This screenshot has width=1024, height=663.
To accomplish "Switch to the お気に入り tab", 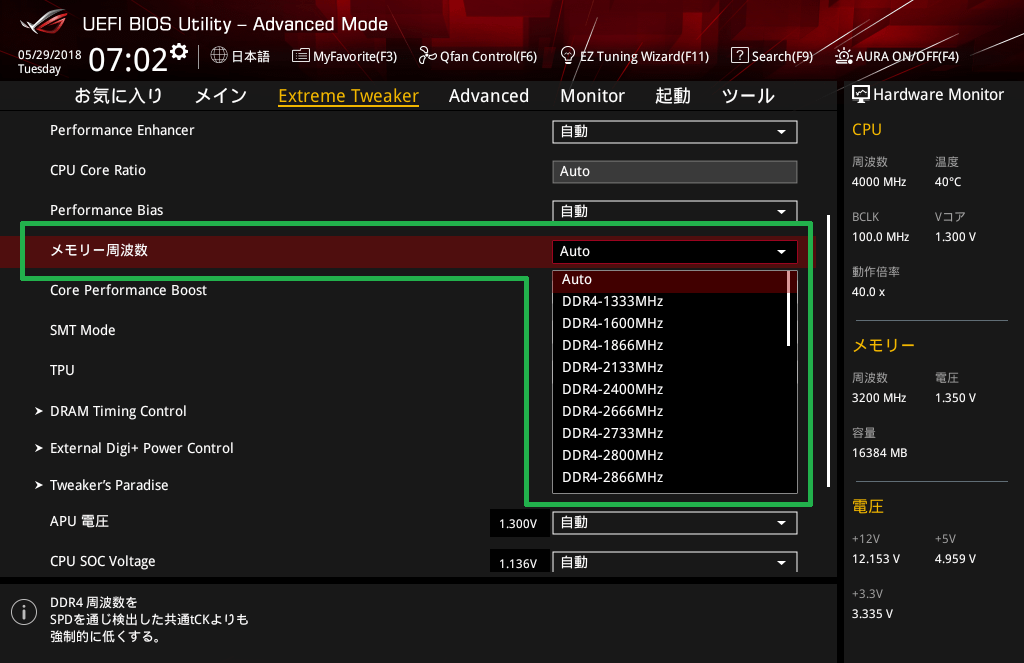I will click(118, 95).
